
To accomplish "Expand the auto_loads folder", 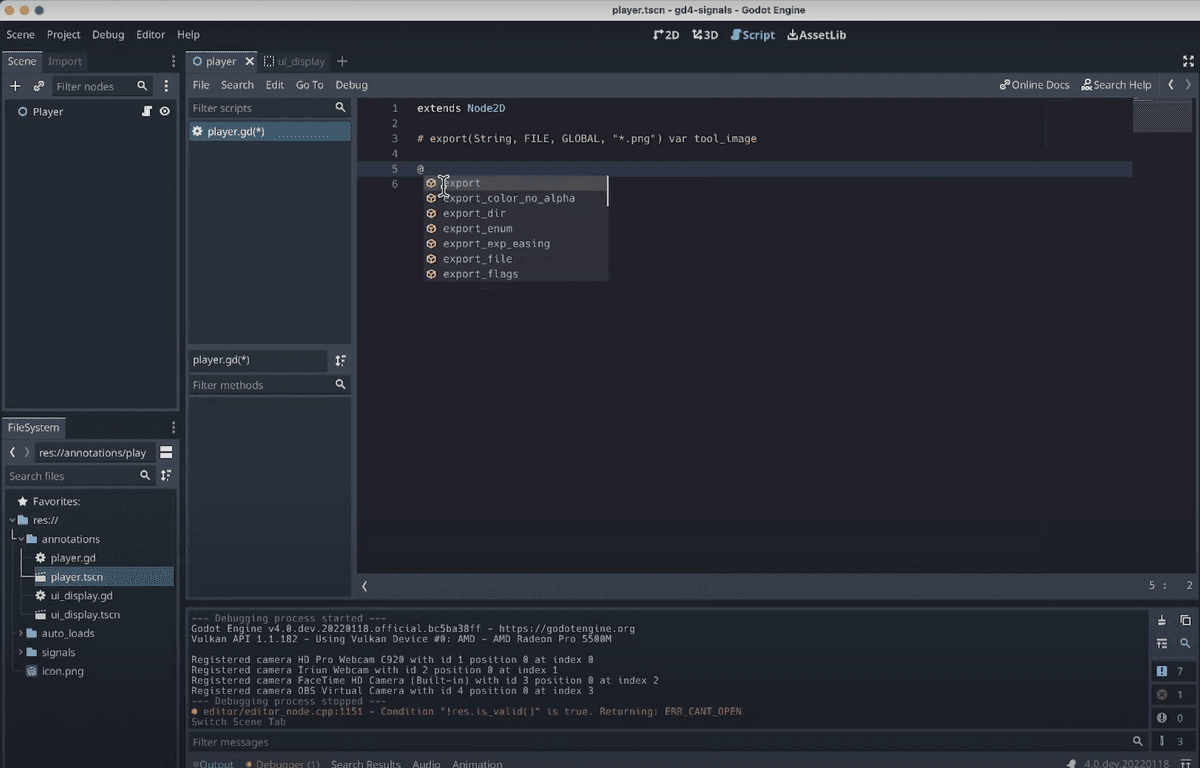I will 21,633.
